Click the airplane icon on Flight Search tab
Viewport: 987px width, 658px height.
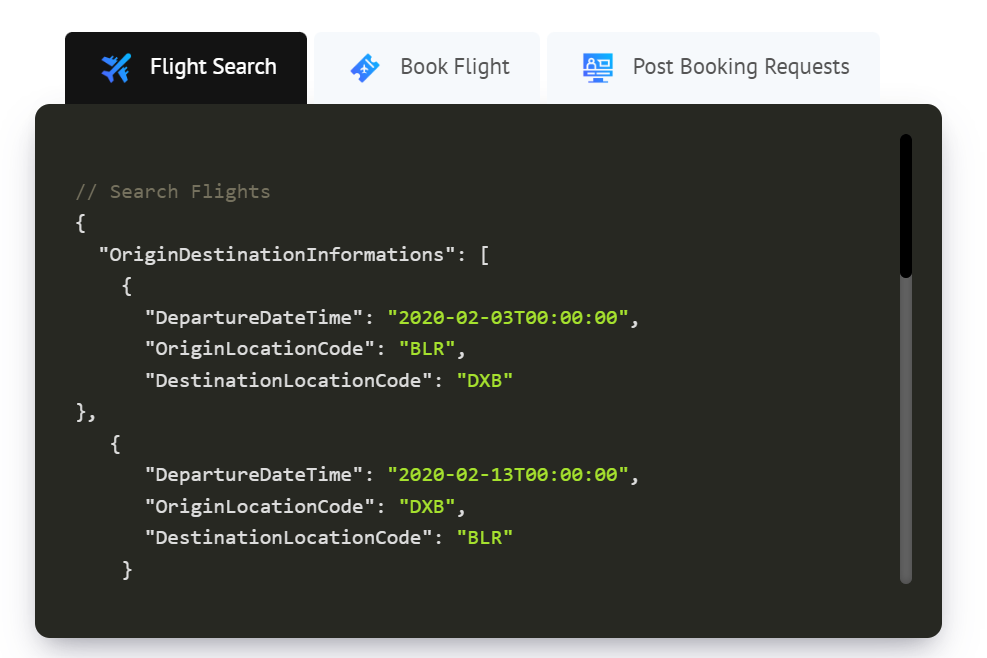coord(116,67)
